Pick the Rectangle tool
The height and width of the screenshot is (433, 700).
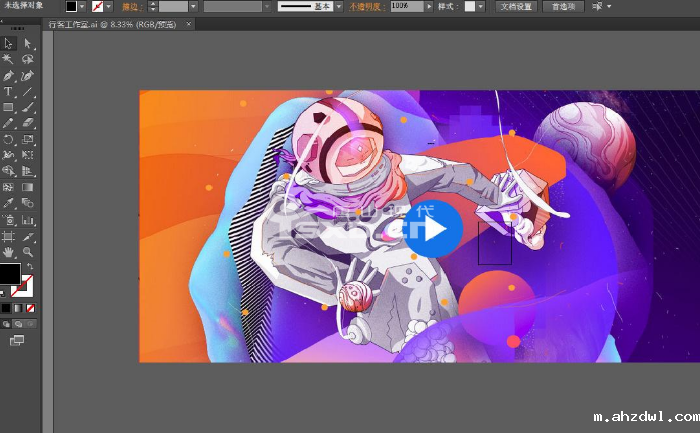point(8,107)
